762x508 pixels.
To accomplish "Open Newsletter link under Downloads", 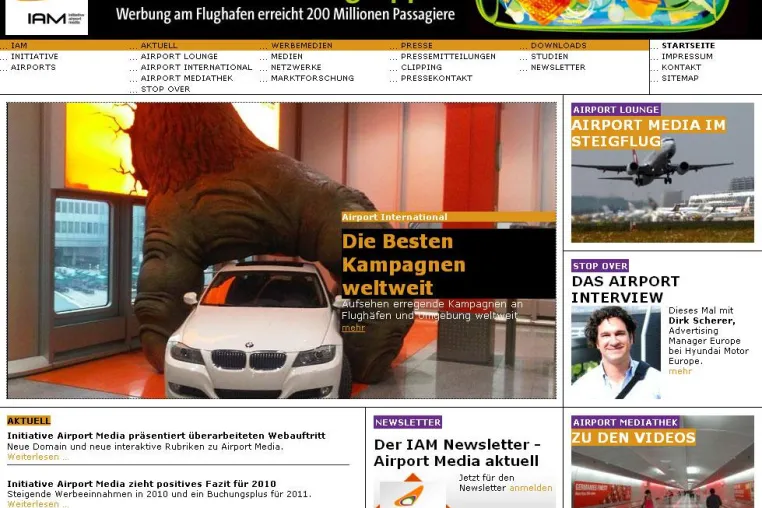I will (x=558, y=67).
